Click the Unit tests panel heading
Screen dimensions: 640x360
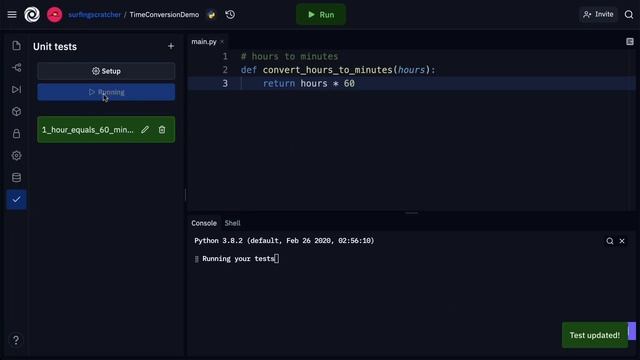(55, 47)
